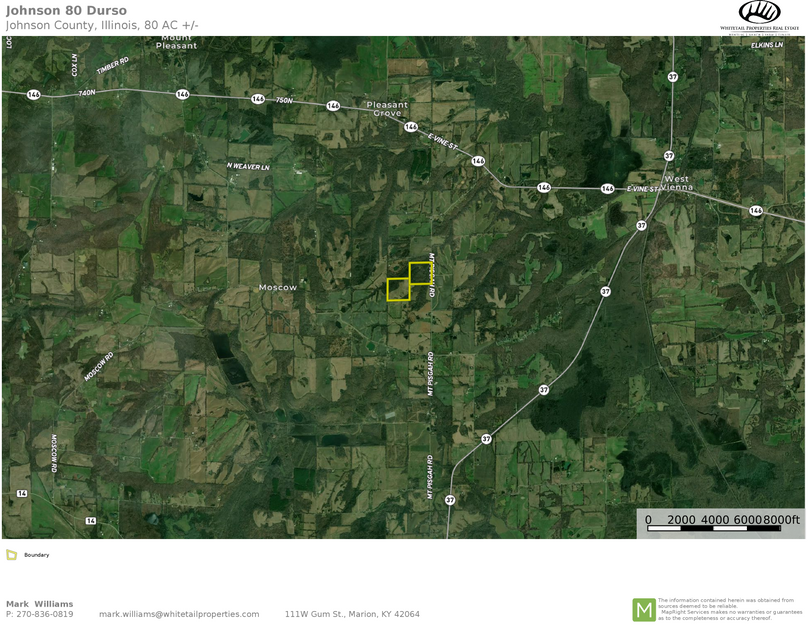This screenshot has height=625, width=808.
Task: Click the green MapRight M logo
Action: [x=643, y=609]
